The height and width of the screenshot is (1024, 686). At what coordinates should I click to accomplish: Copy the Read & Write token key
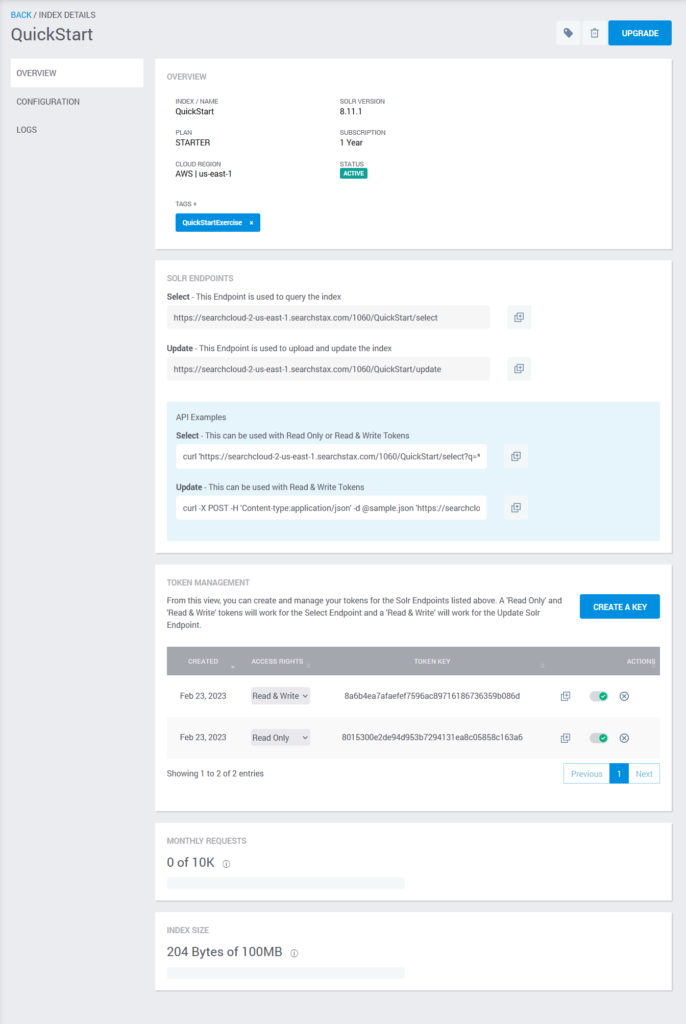(565, 696)
